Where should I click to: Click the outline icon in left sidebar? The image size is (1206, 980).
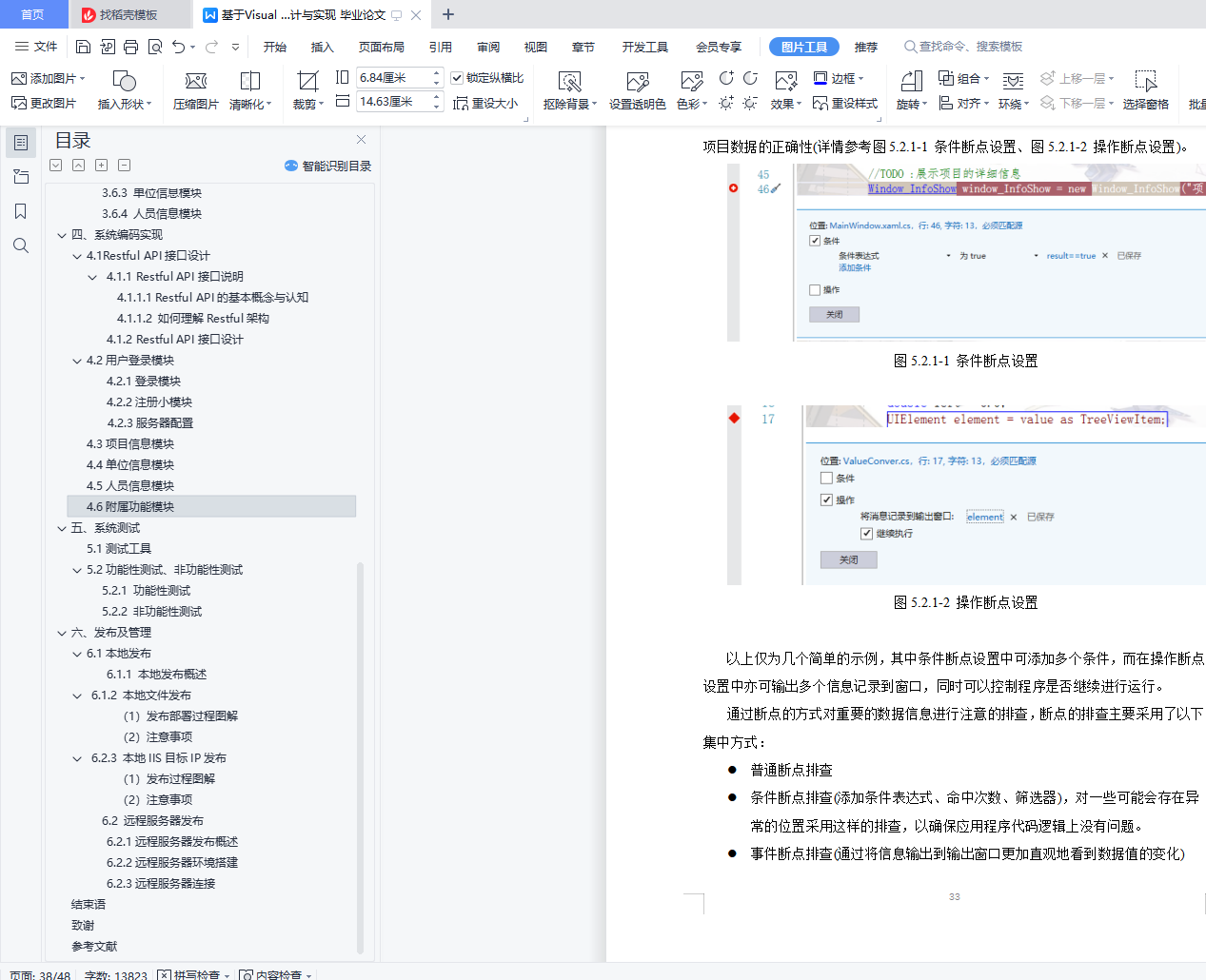click(x=20, y=143)
